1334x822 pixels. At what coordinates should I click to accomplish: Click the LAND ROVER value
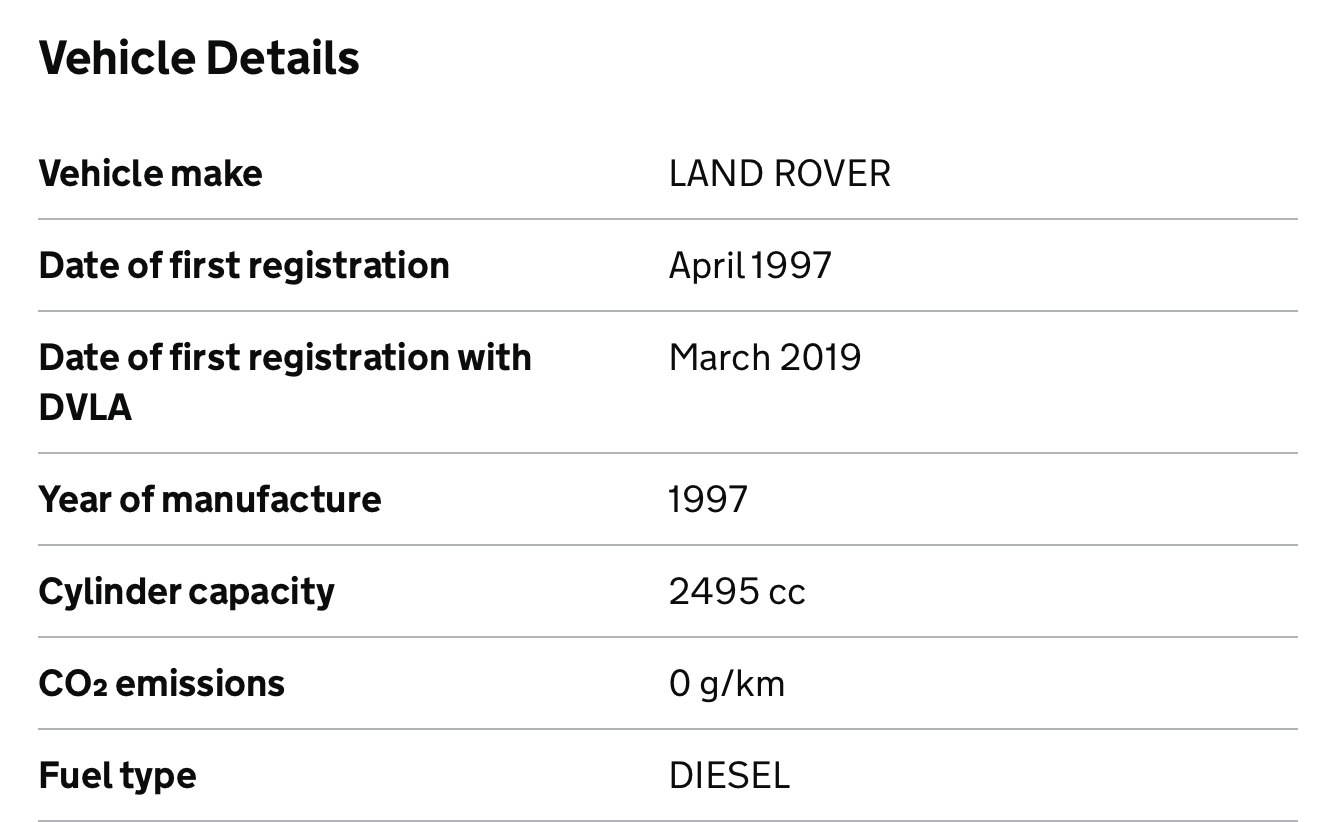click(779, 174)
